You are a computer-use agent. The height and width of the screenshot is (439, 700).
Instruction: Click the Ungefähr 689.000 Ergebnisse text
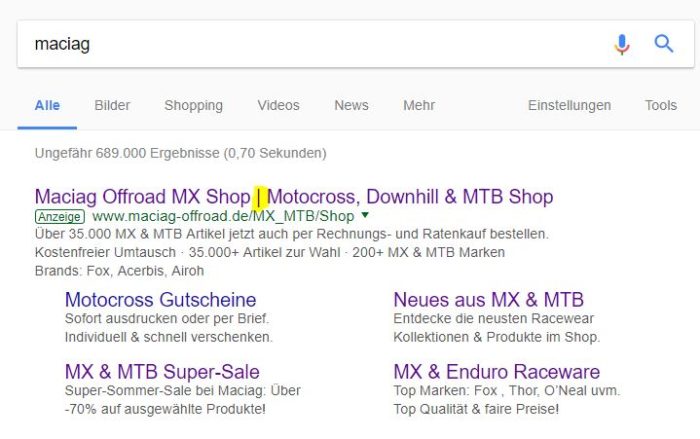click(180, 153)
